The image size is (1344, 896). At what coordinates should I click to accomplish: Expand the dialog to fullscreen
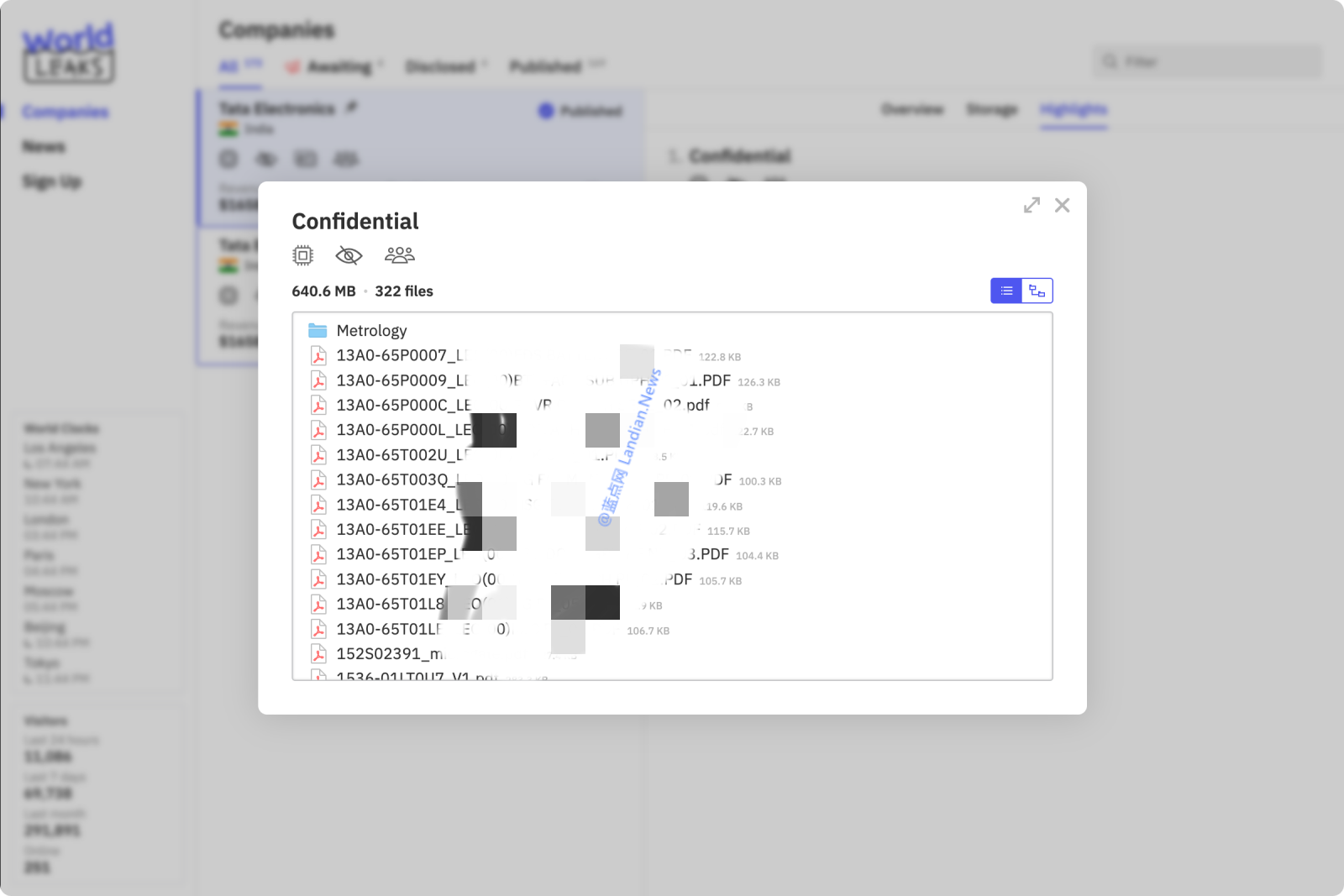click(1032, 205)
